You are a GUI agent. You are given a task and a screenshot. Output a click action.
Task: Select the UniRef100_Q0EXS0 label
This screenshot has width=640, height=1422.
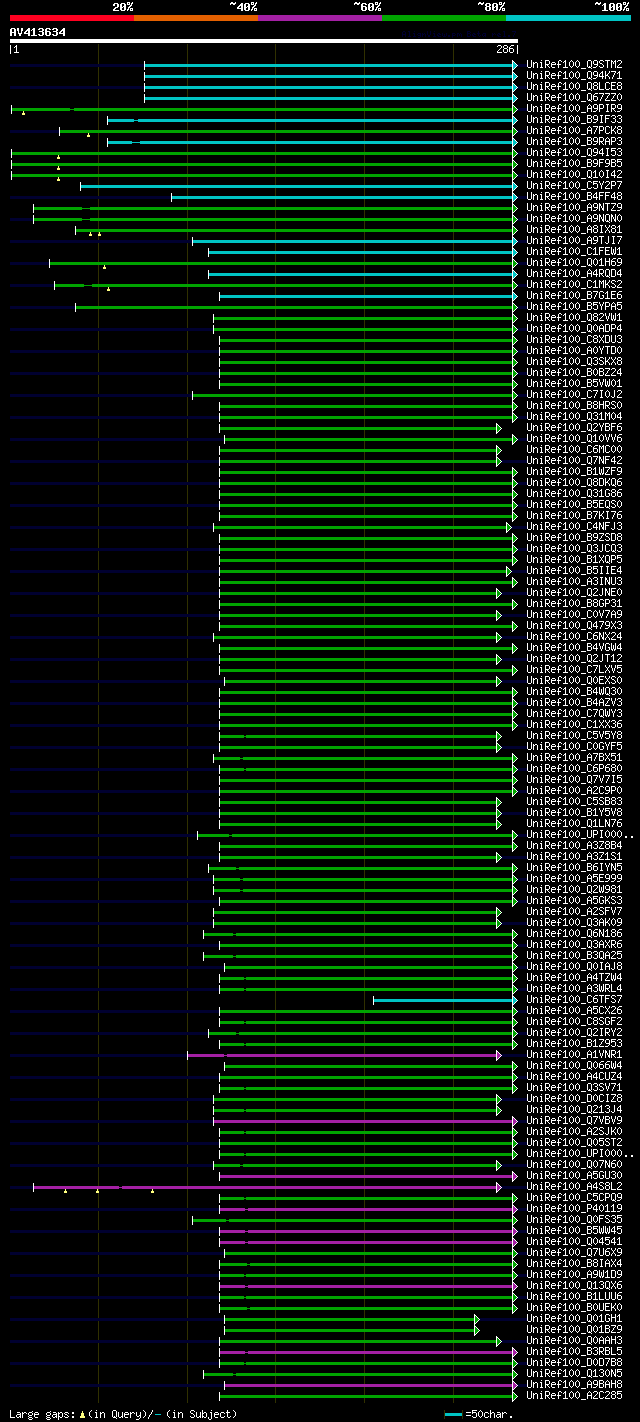tap(574, 681)
